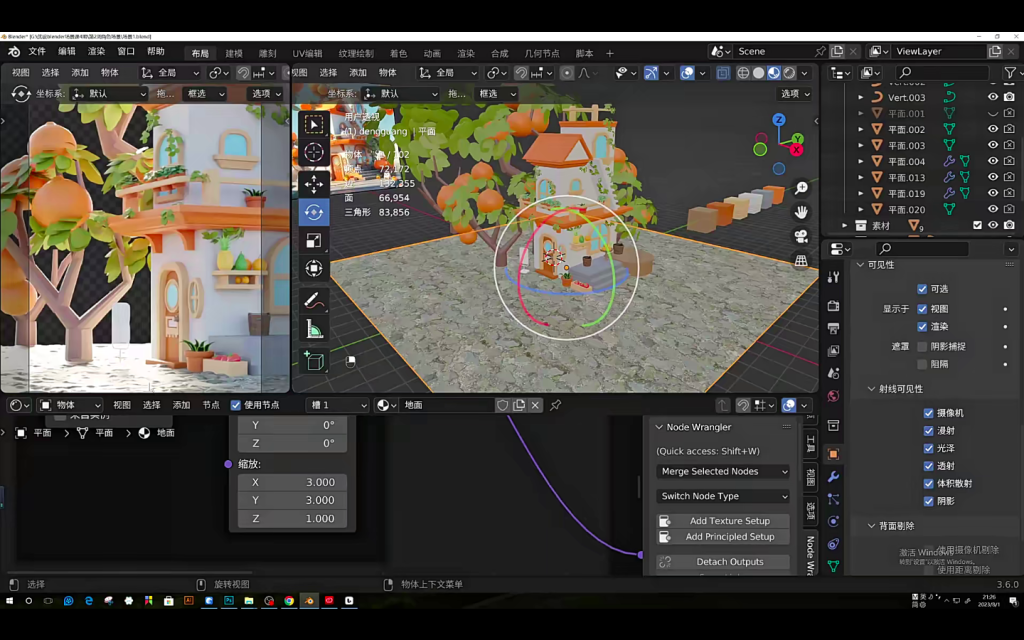1024x640 pixels.
Task: Switch to the UV编辑 workspace tab
Action: 307,53
